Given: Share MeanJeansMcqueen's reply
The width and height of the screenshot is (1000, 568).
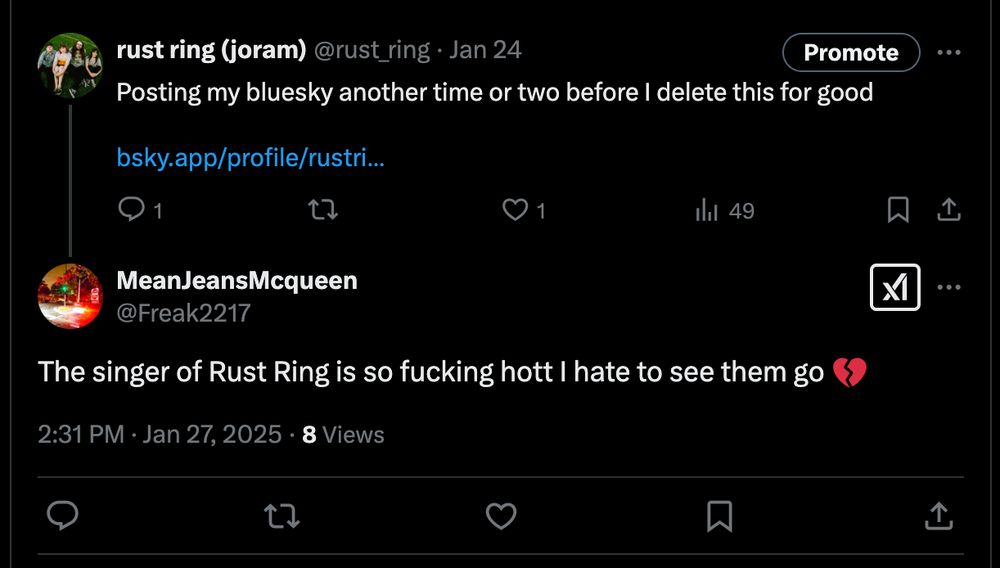Looking at the screenshot, I should tap(937, 516).
